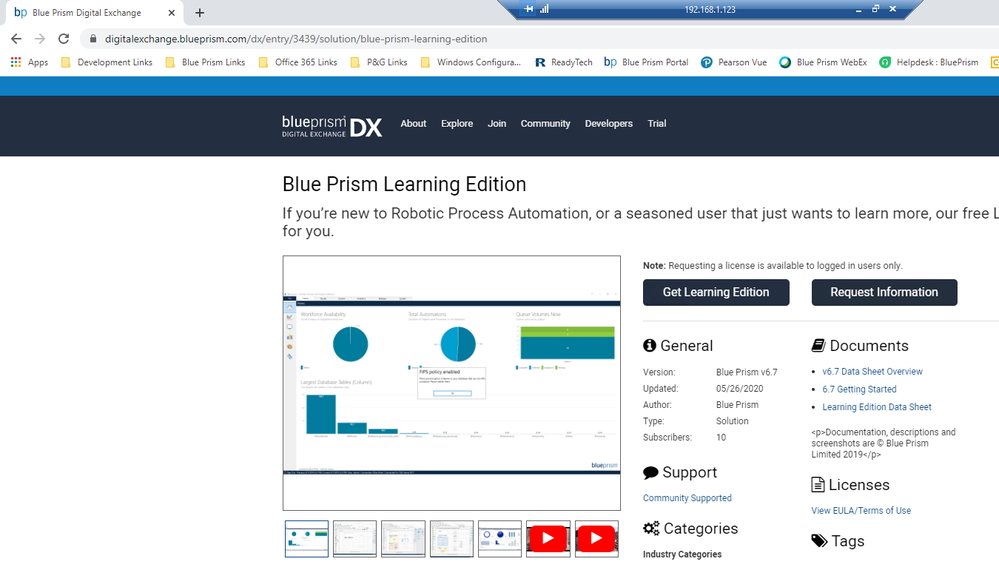Click the remote session signal strength icon
The width and height of the screenshot is (999, 568).
click(544, 9)
